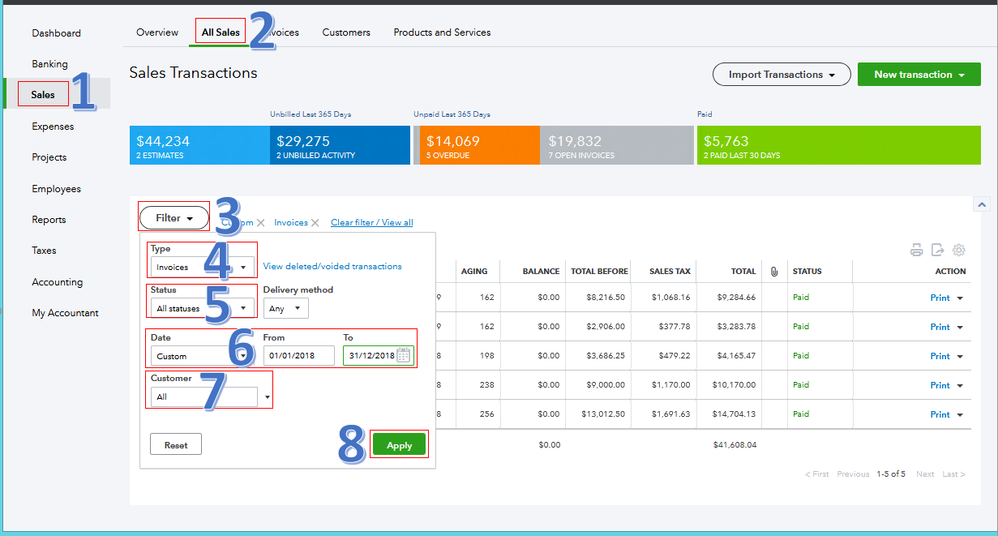998x536 pixels.
Task: Sort by the AGING column header
Action: point(474,271)
